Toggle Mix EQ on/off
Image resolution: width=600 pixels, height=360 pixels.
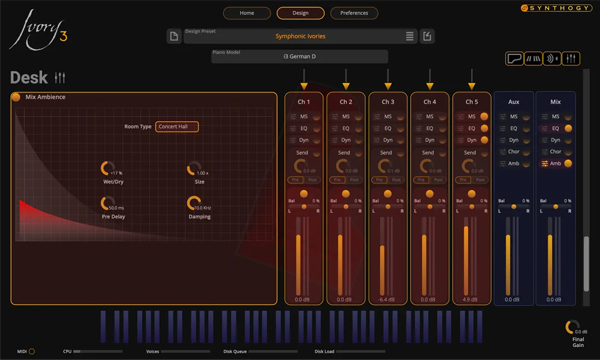coord(568,129)
